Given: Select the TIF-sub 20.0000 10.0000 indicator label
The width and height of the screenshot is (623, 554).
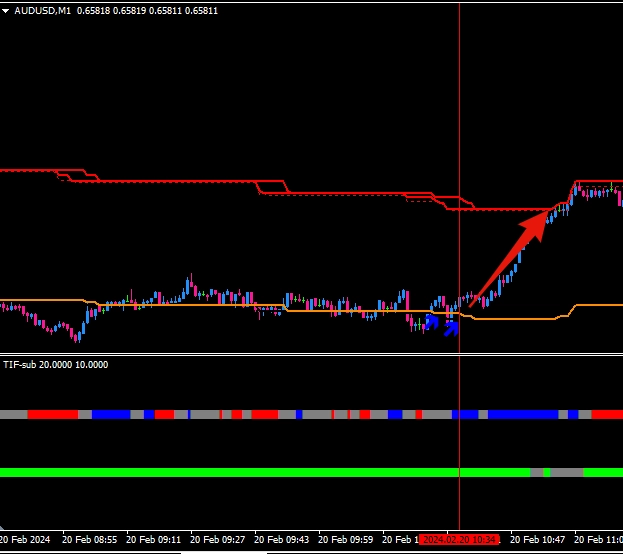Looking at the screenshot, I should 55,365.
